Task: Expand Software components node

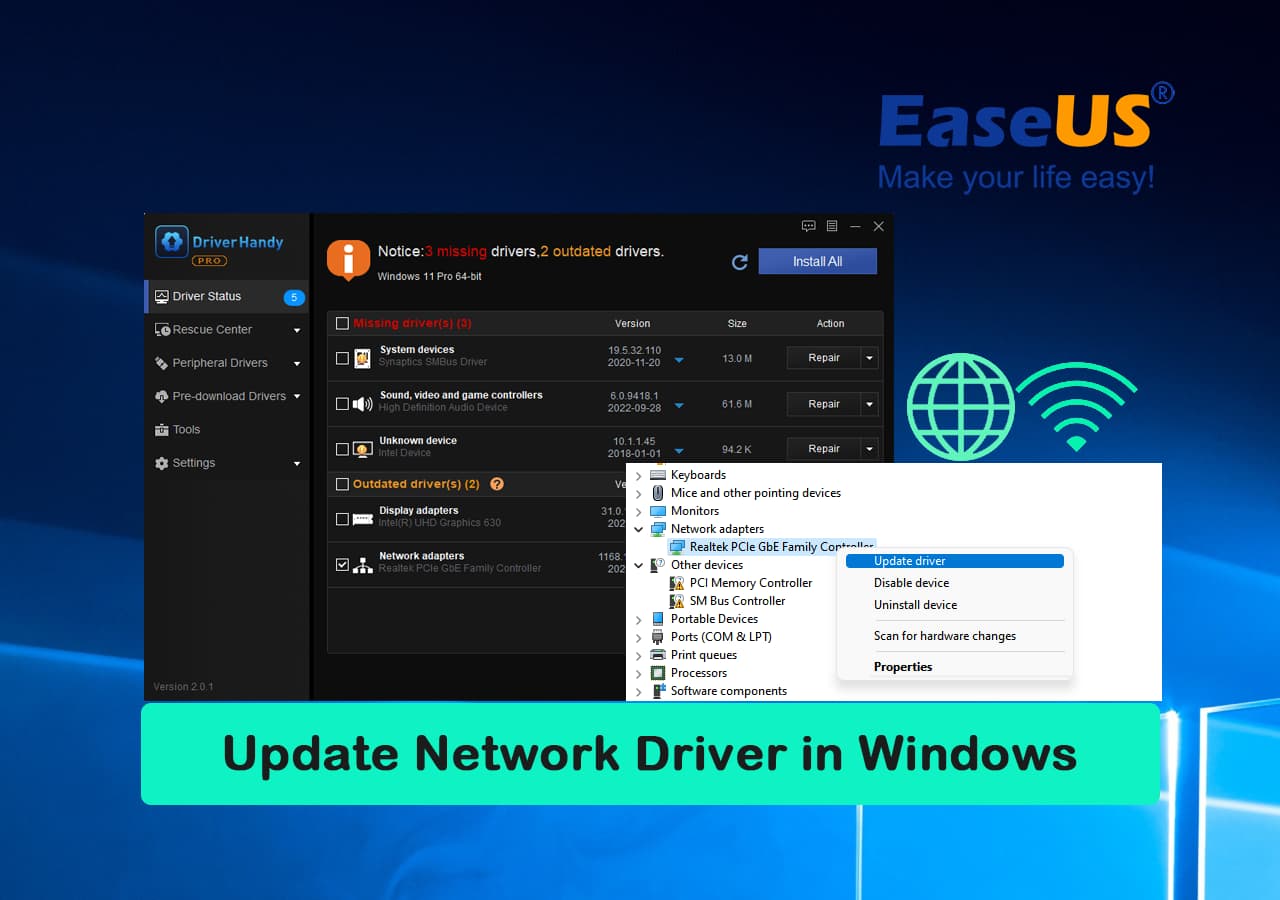Action: point(639,692)
